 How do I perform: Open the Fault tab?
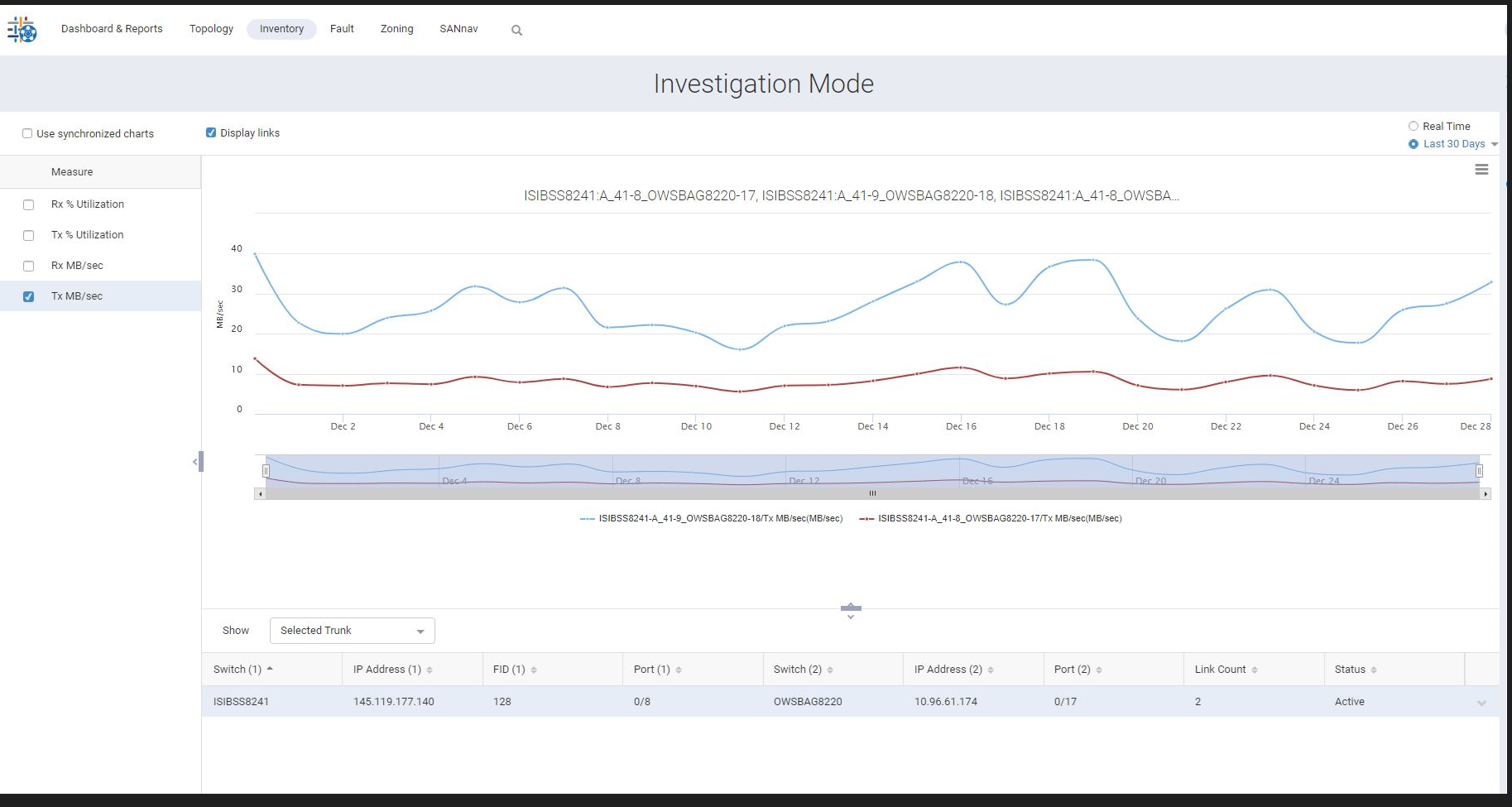(x=342, y=29)
